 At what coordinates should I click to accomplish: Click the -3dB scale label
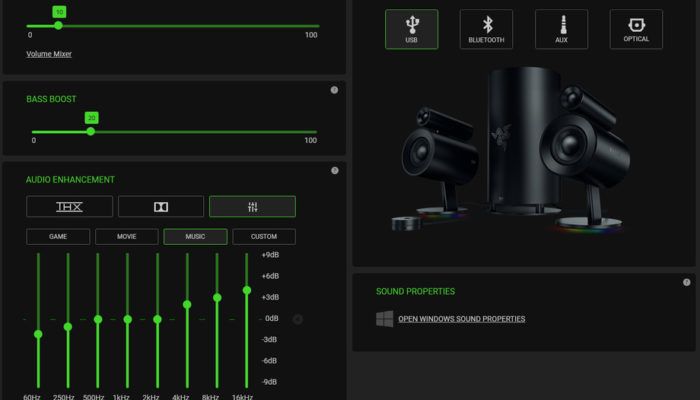(x=270, y=339)
